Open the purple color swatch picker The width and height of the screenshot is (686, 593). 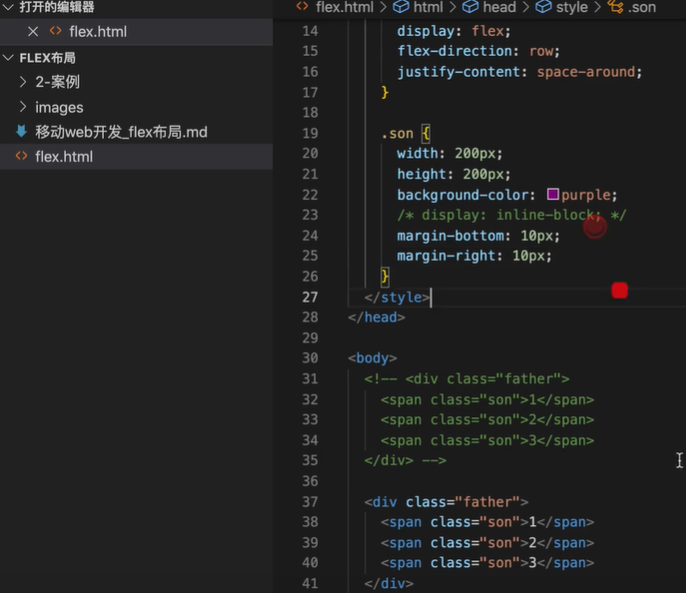point(553,194)
